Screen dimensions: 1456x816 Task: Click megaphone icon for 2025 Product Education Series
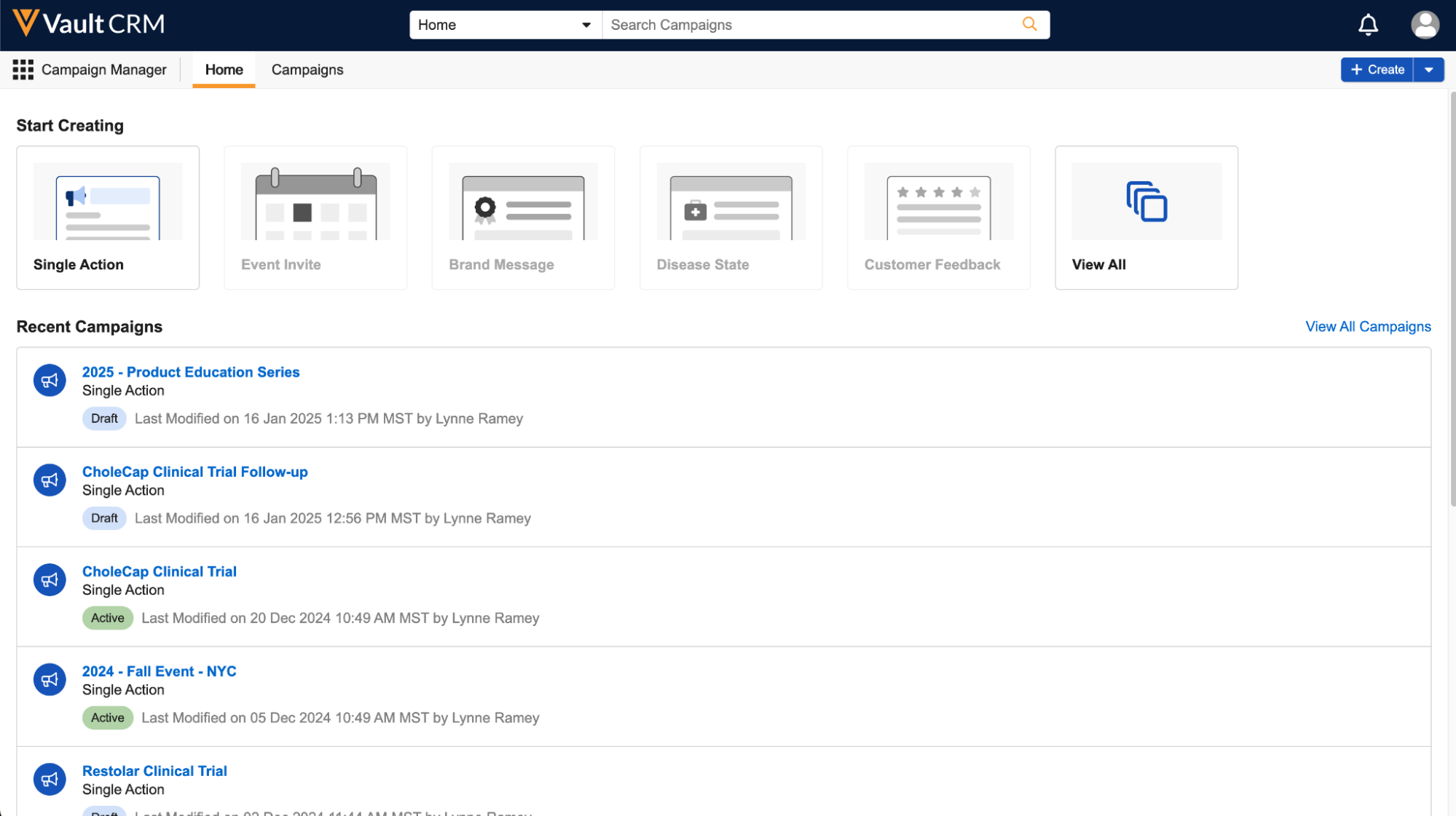coord(50,381)
